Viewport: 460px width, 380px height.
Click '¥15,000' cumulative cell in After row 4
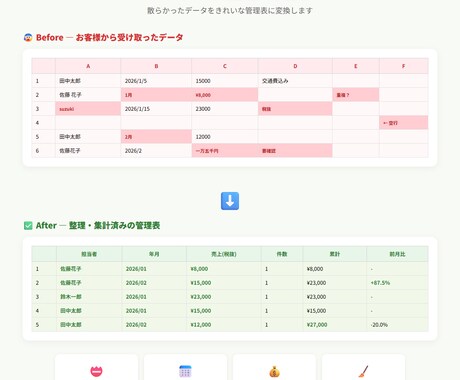point(335,311)
